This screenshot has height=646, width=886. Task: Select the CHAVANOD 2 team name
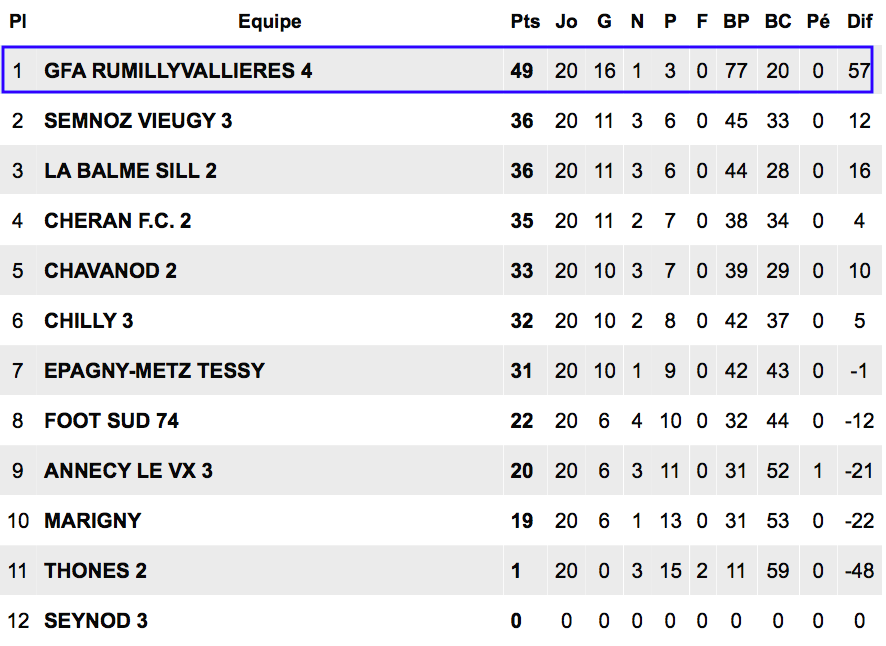point(110,270)
